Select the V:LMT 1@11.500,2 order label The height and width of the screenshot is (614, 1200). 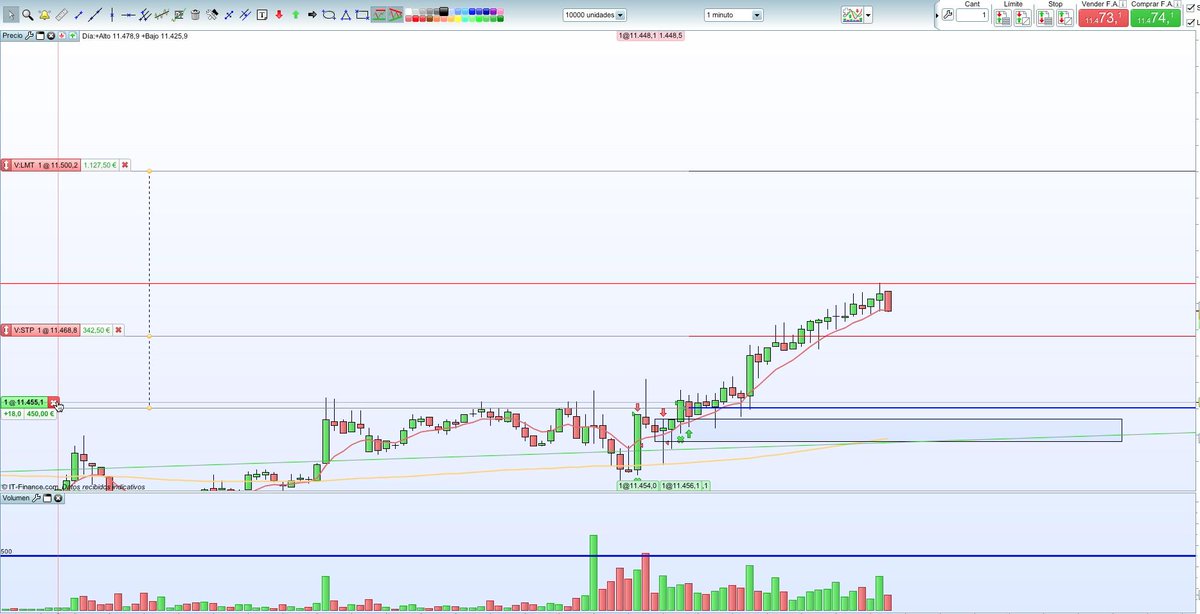tap(46, 165)
